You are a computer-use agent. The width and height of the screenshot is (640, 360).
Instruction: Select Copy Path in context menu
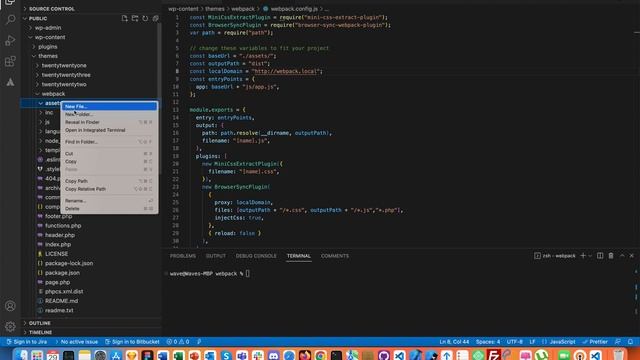tap(109, 181)
